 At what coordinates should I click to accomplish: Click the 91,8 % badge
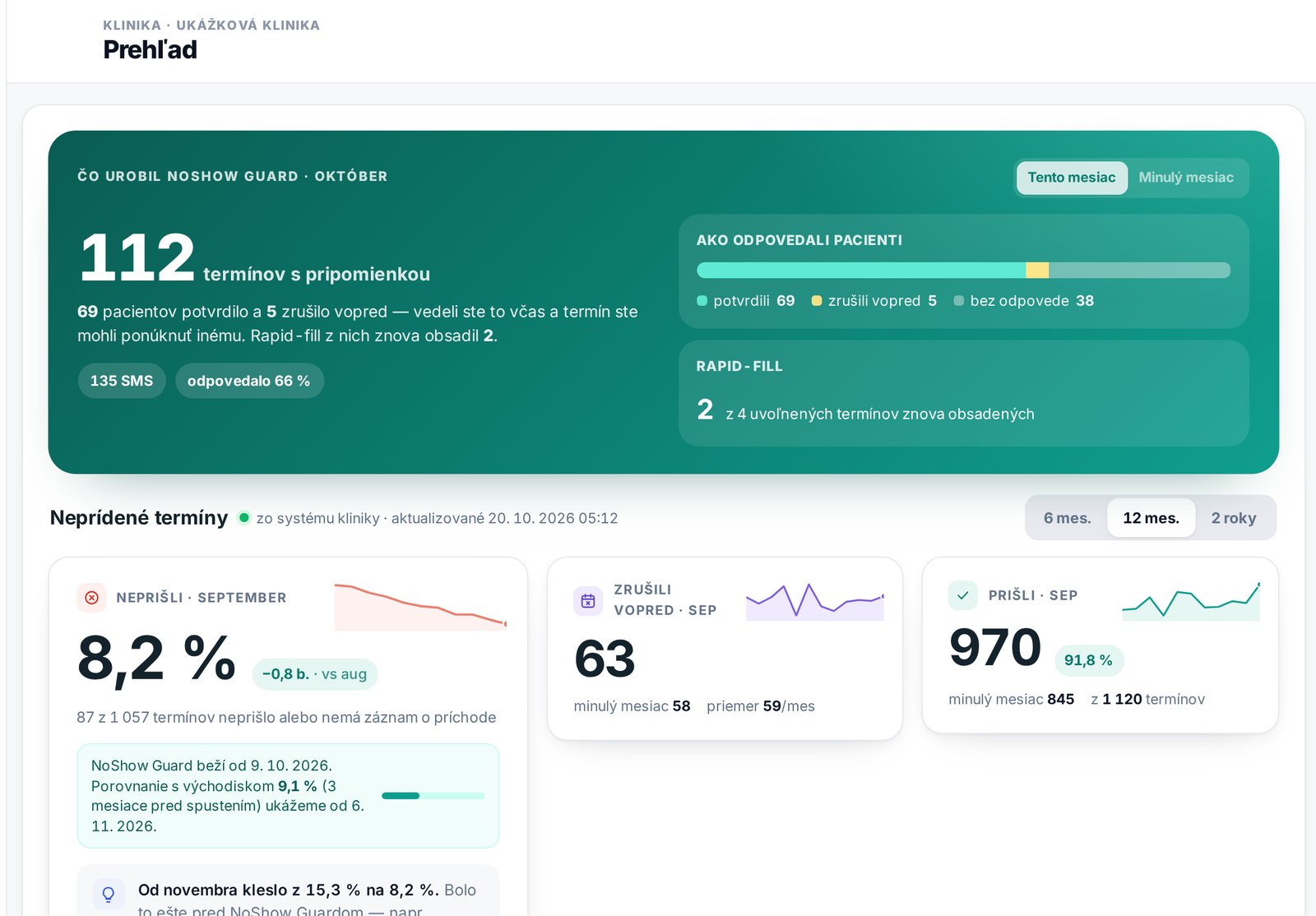1088,660
